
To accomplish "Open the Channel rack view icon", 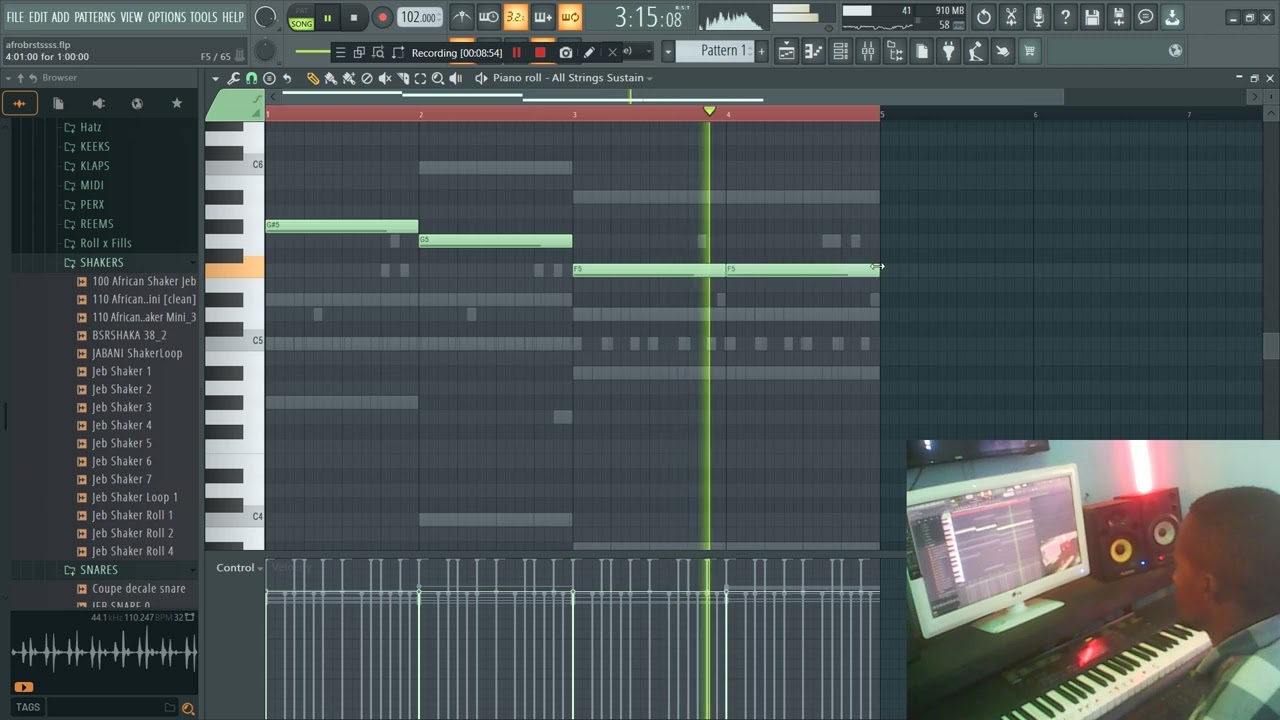I will (841, 51).
